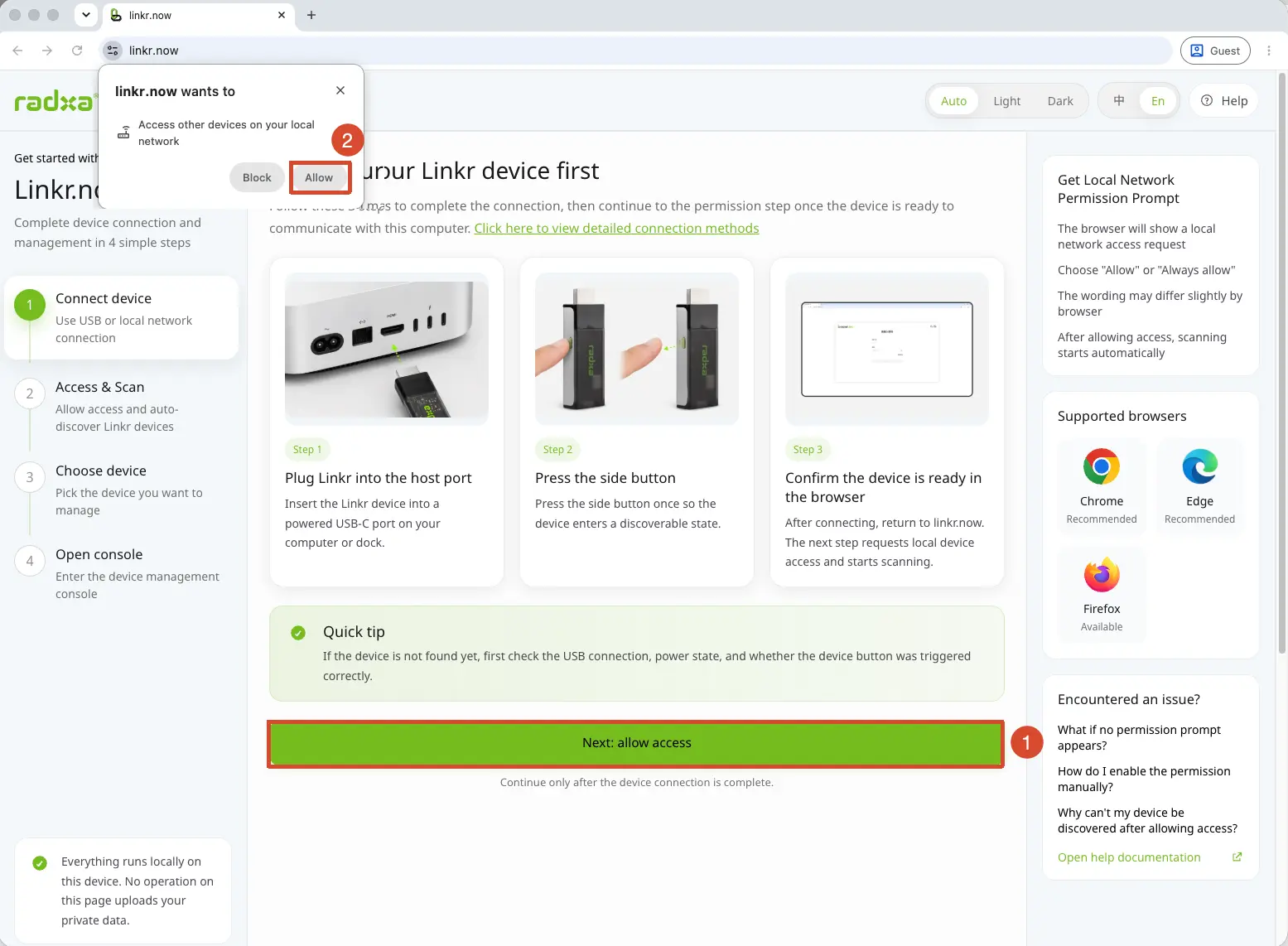Click the Step 1 badge label
Image resolution: width=1288 pixels, height=946 pixels.
point(307,449)
